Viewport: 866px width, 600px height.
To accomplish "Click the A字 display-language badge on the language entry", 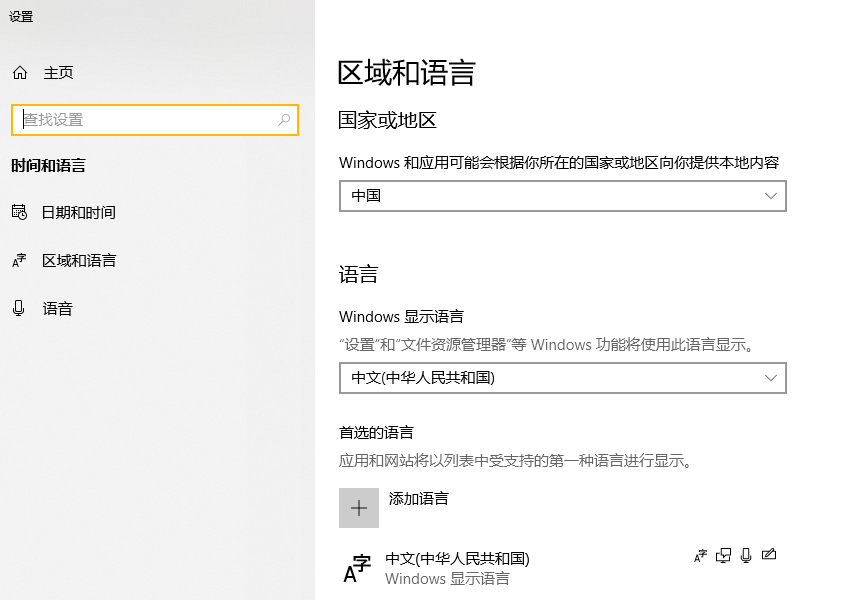I will pyautogui.click(x=700, y=555).
